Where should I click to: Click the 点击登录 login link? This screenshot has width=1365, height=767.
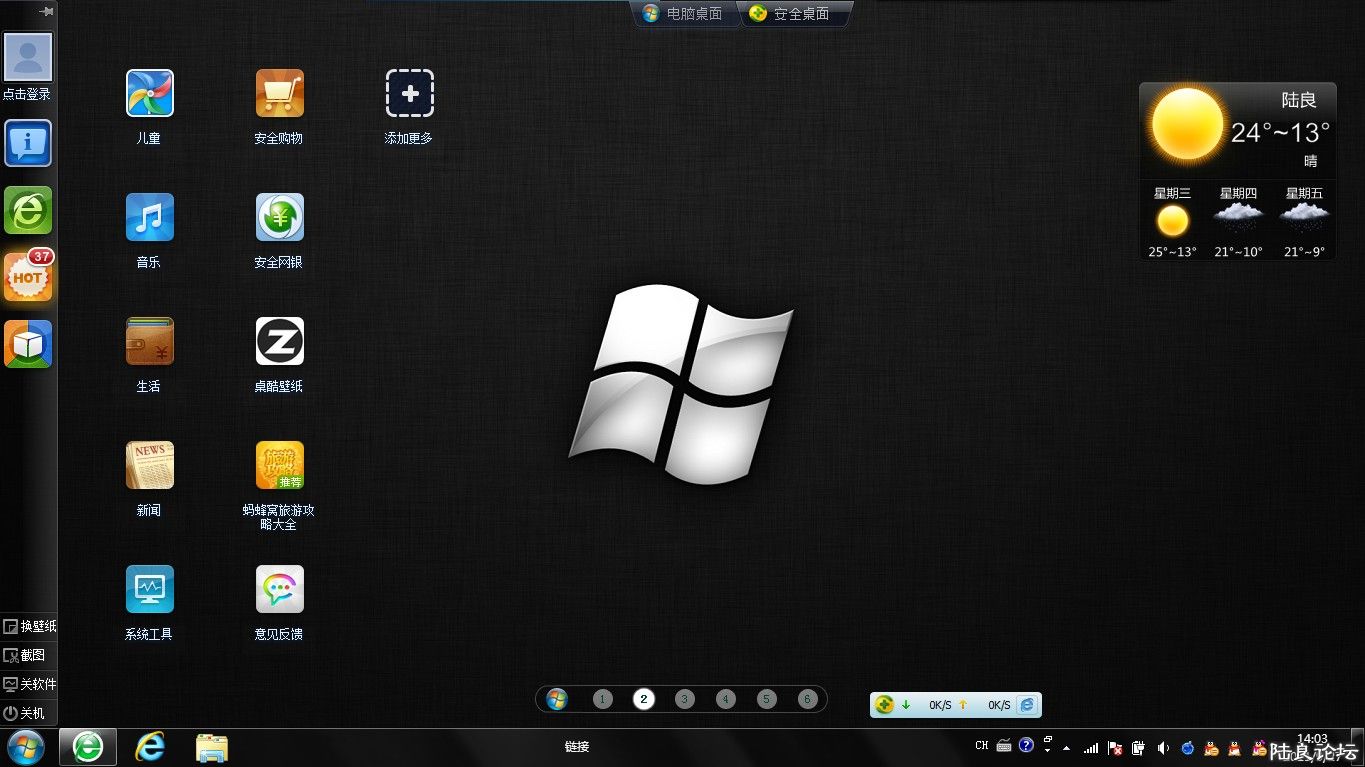27,94
